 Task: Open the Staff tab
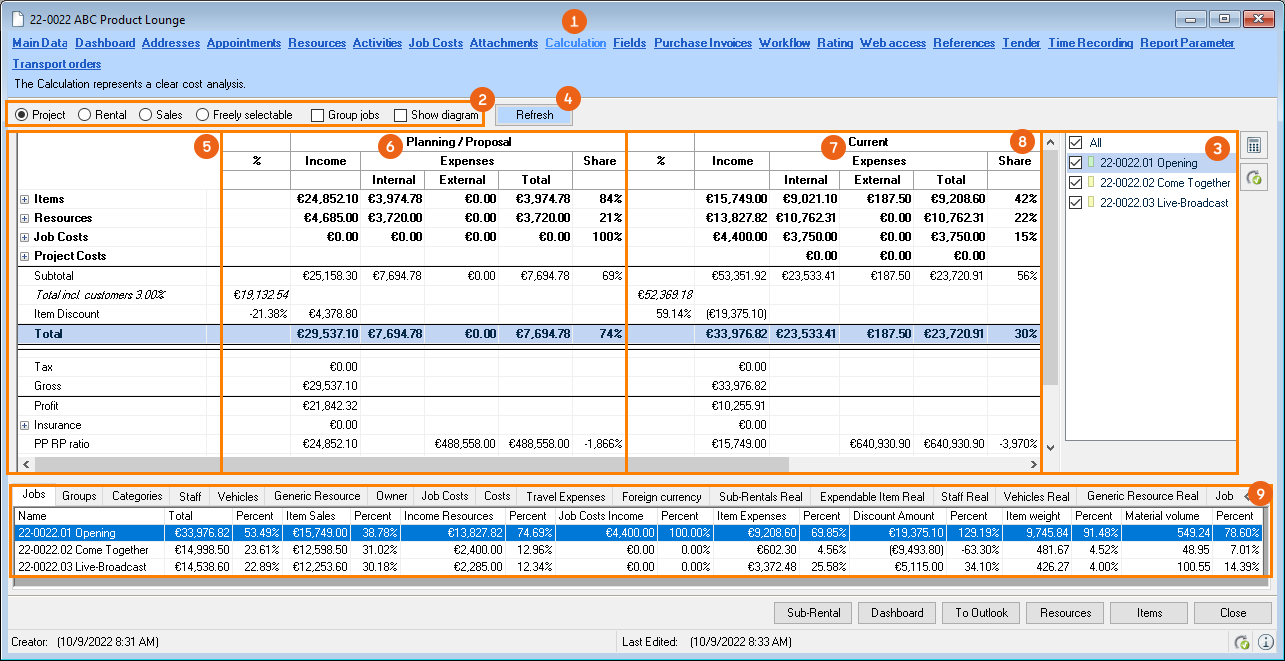(190, 496)
